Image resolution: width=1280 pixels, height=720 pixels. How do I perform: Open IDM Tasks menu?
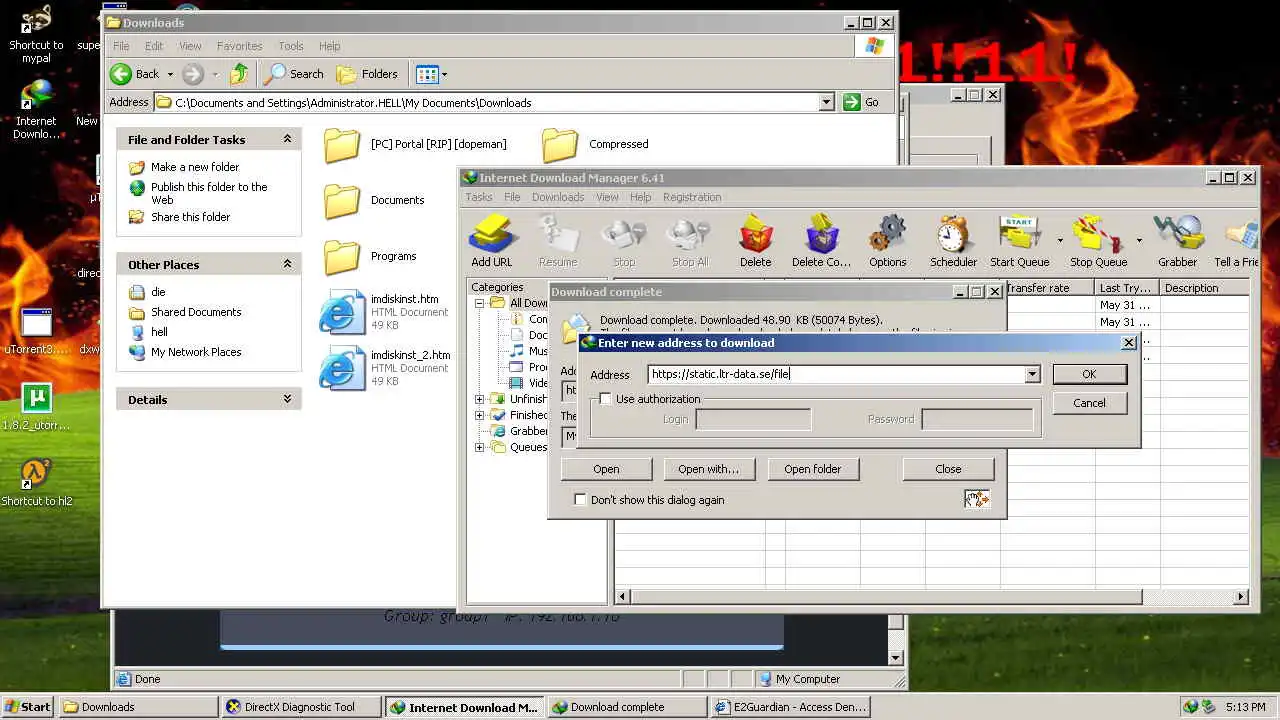(478, 197)
